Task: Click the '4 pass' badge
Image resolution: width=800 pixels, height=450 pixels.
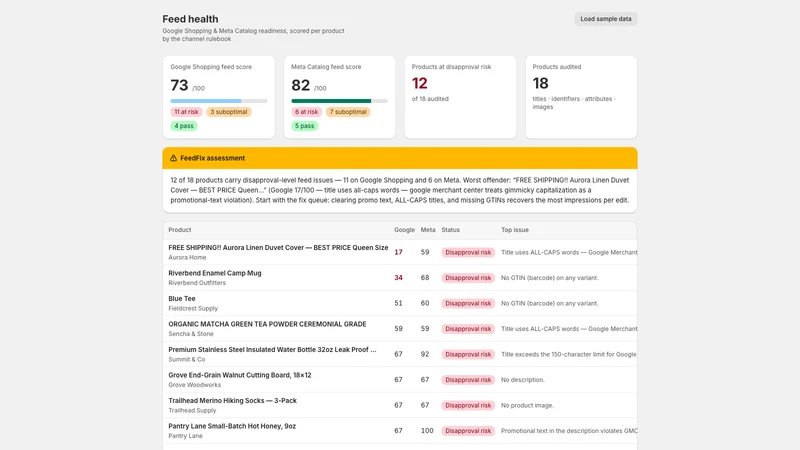Action: pos(184,126)
